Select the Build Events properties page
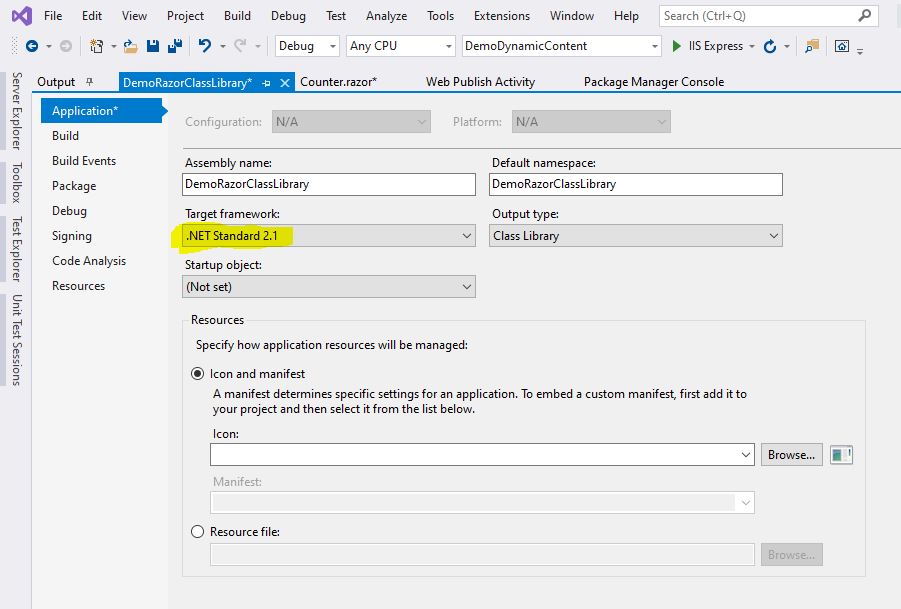Screen dimensions: 901x609 point(84,161)
